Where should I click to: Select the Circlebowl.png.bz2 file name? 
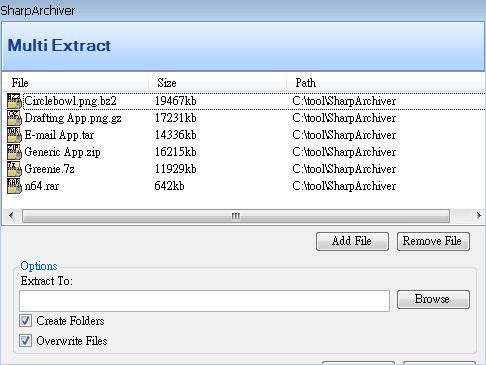(x=70, y=101)
